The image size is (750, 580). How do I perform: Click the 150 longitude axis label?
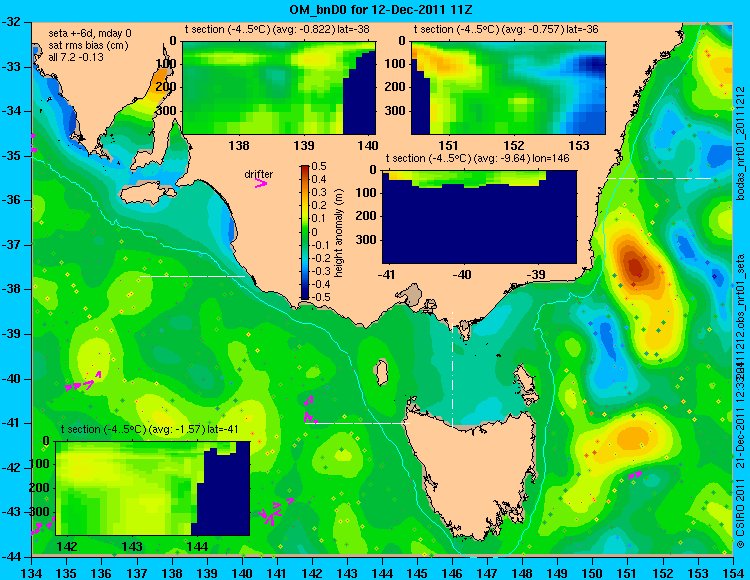592,573
